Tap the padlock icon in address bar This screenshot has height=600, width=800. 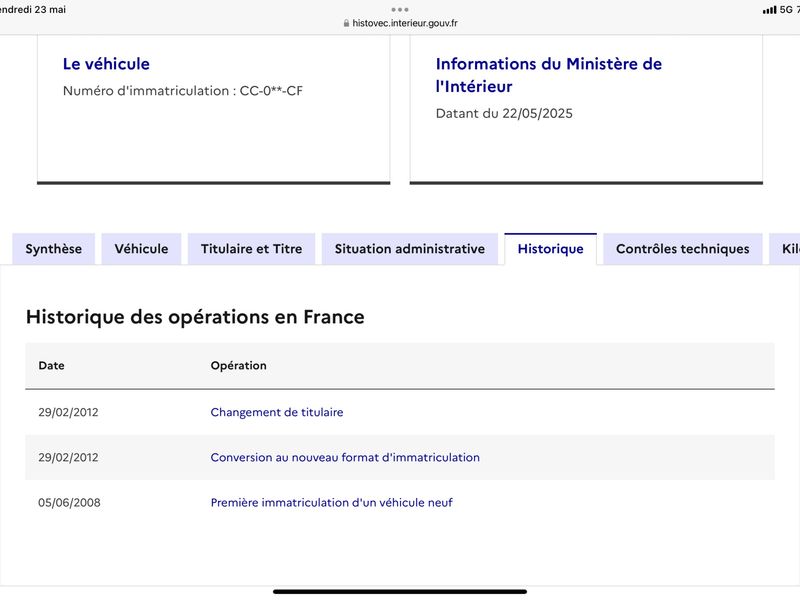(346, 23)
